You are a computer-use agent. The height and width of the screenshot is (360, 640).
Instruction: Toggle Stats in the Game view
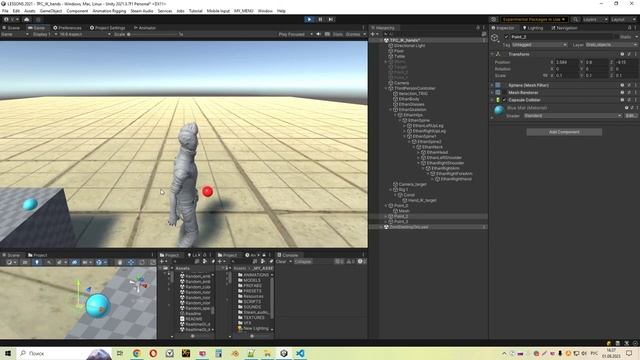point(338,34)
